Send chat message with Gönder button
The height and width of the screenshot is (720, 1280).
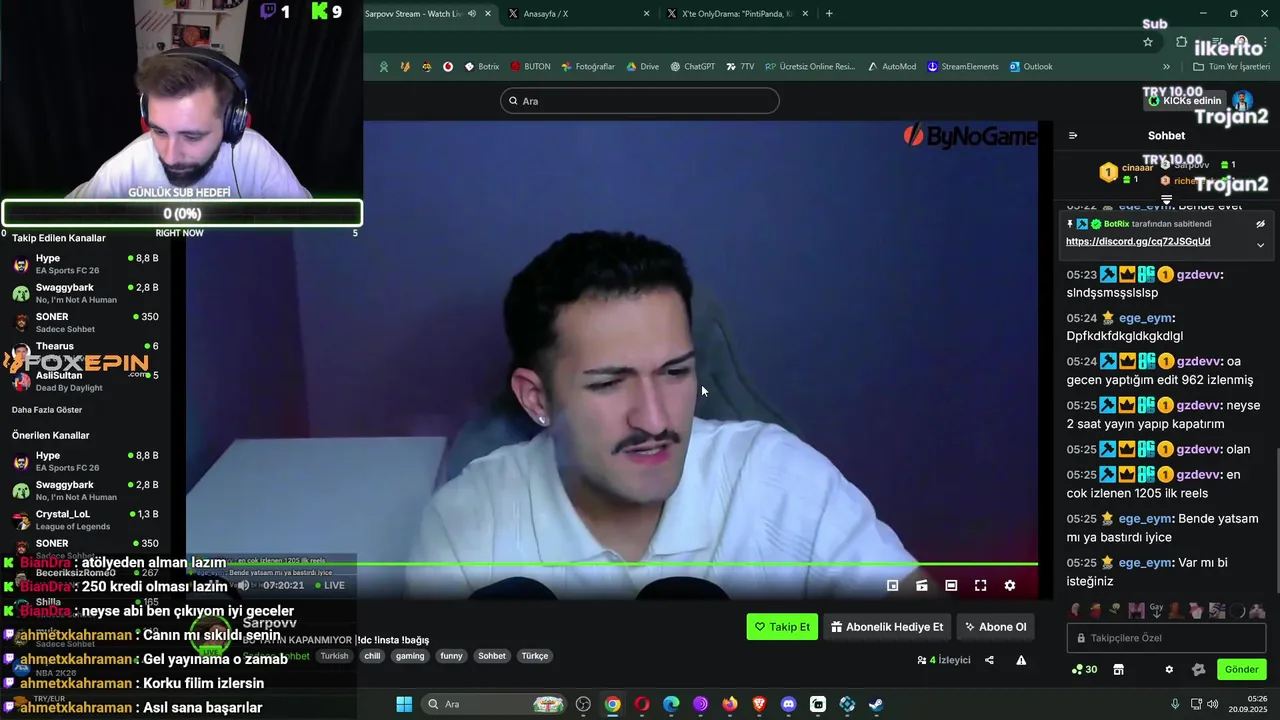click(x=1241, y=669)
